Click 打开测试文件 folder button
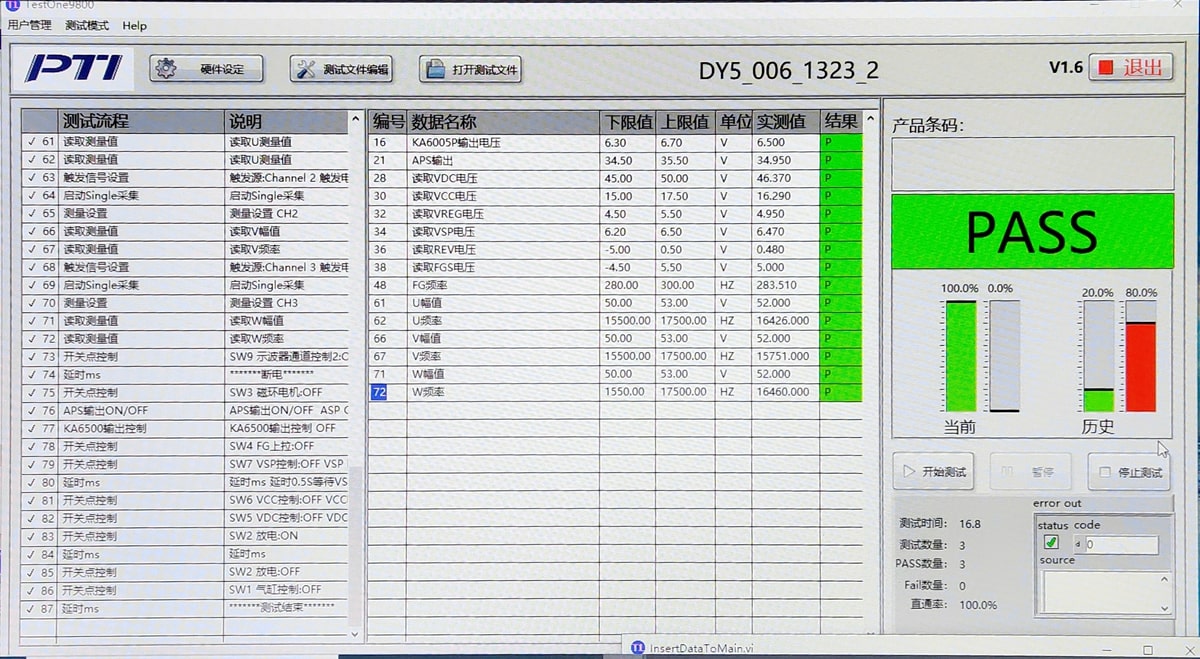 click(x=471, y=69)
